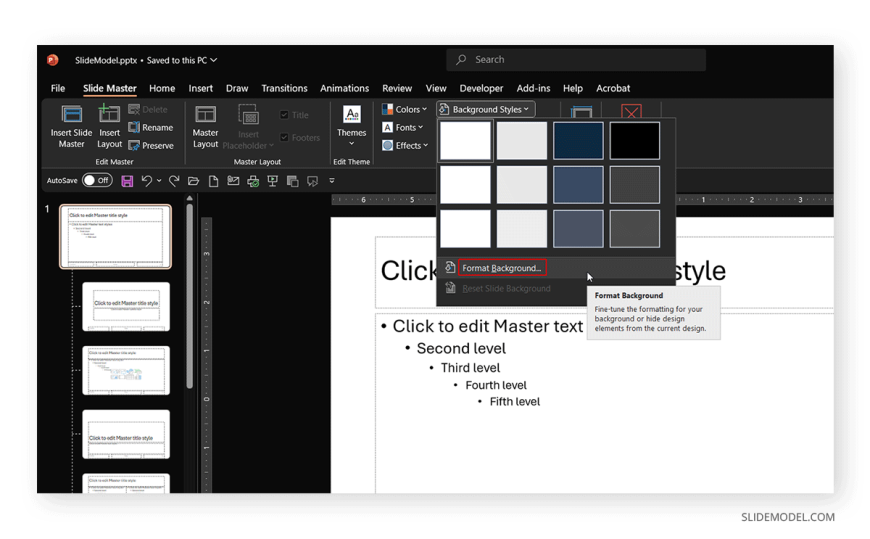Click the overlapping slides icon in quick access

(x=292, y=181)
